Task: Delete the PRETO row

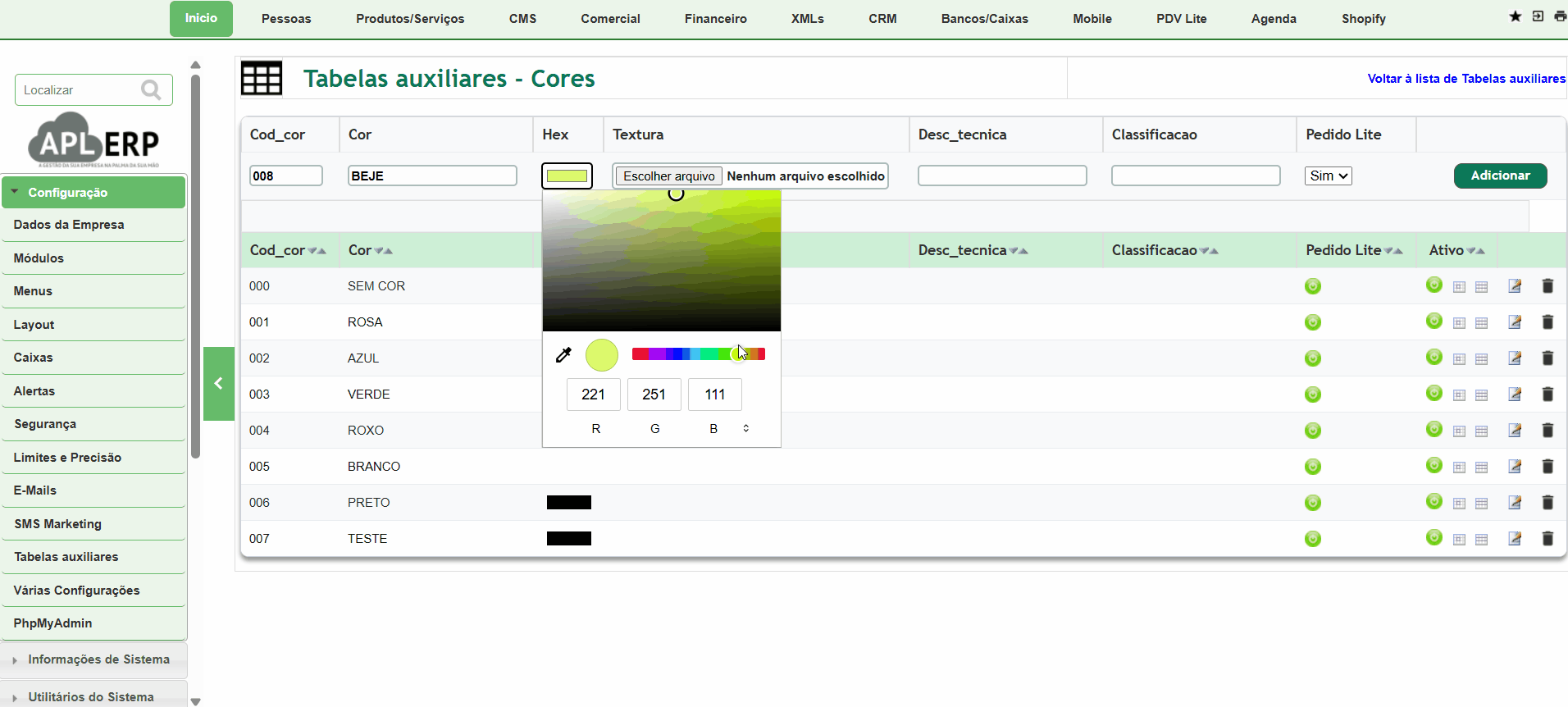Action: 1547,503
